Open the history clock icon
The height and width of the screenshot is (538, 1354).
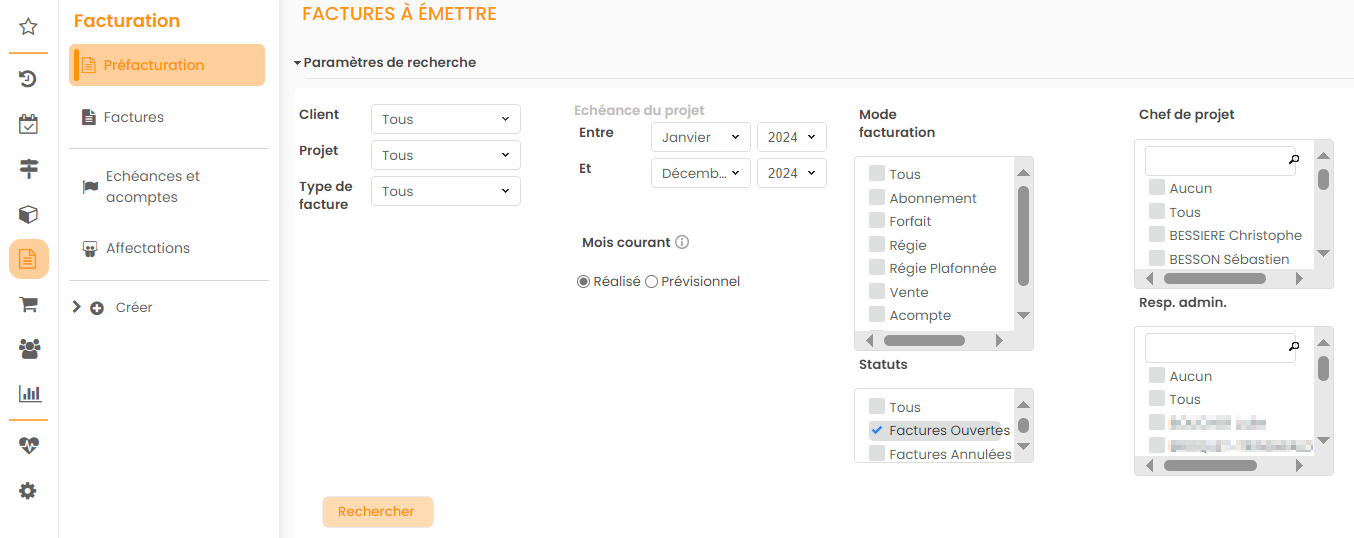(x=28, y=79)
